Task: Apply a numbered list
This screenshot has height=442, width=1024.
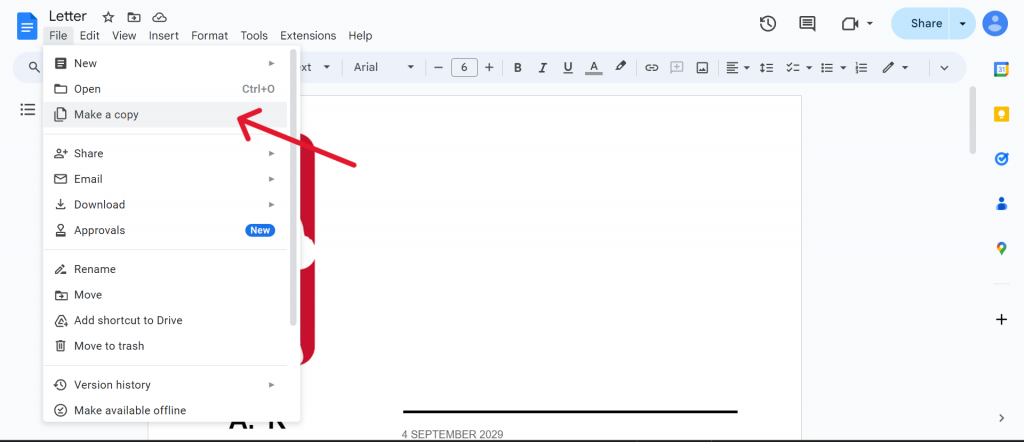Action: (x=861, y=67)
